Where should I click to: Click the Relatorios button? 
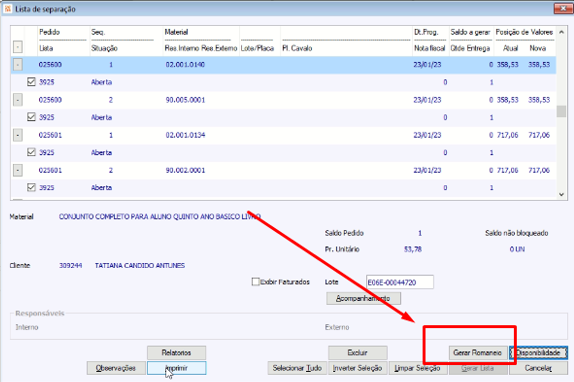pyautogui.click(x=176, y=353)
